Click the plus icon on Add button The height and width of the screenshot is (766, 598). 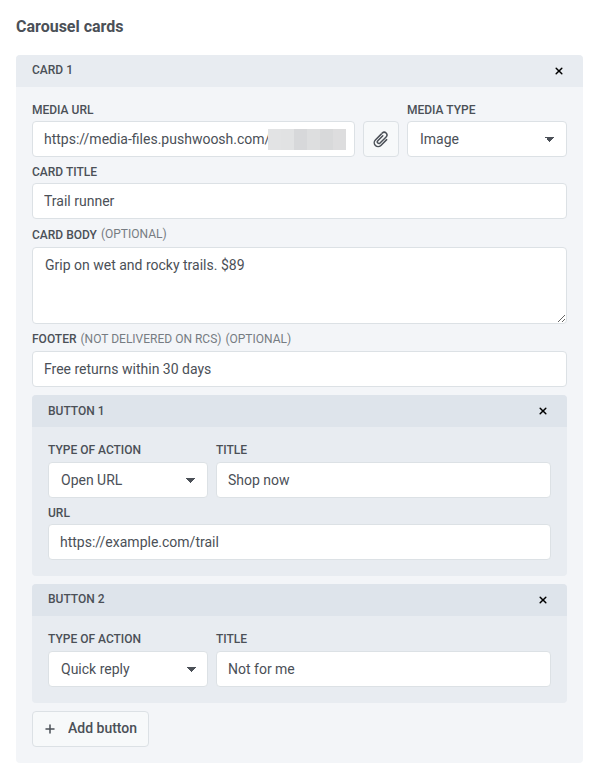point(50,729)
